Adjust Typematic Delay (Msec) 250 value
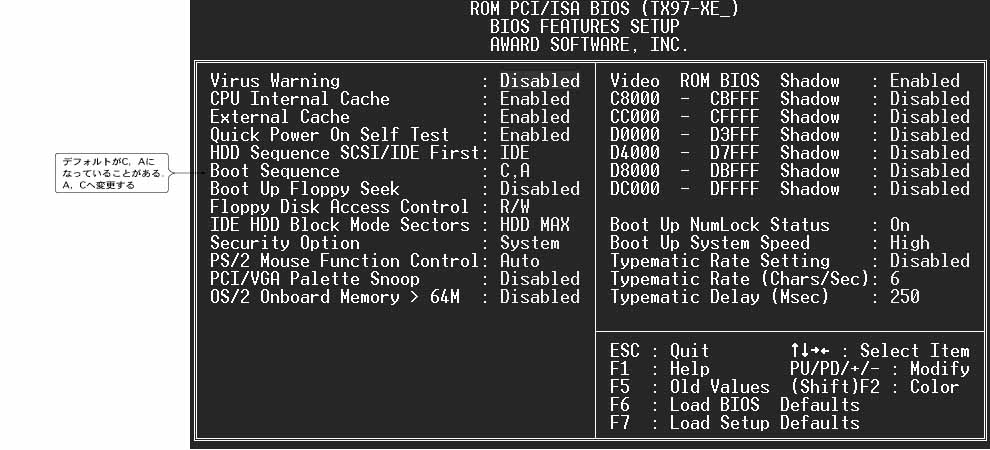The image size is (990, 450). [x=904, y=297]
